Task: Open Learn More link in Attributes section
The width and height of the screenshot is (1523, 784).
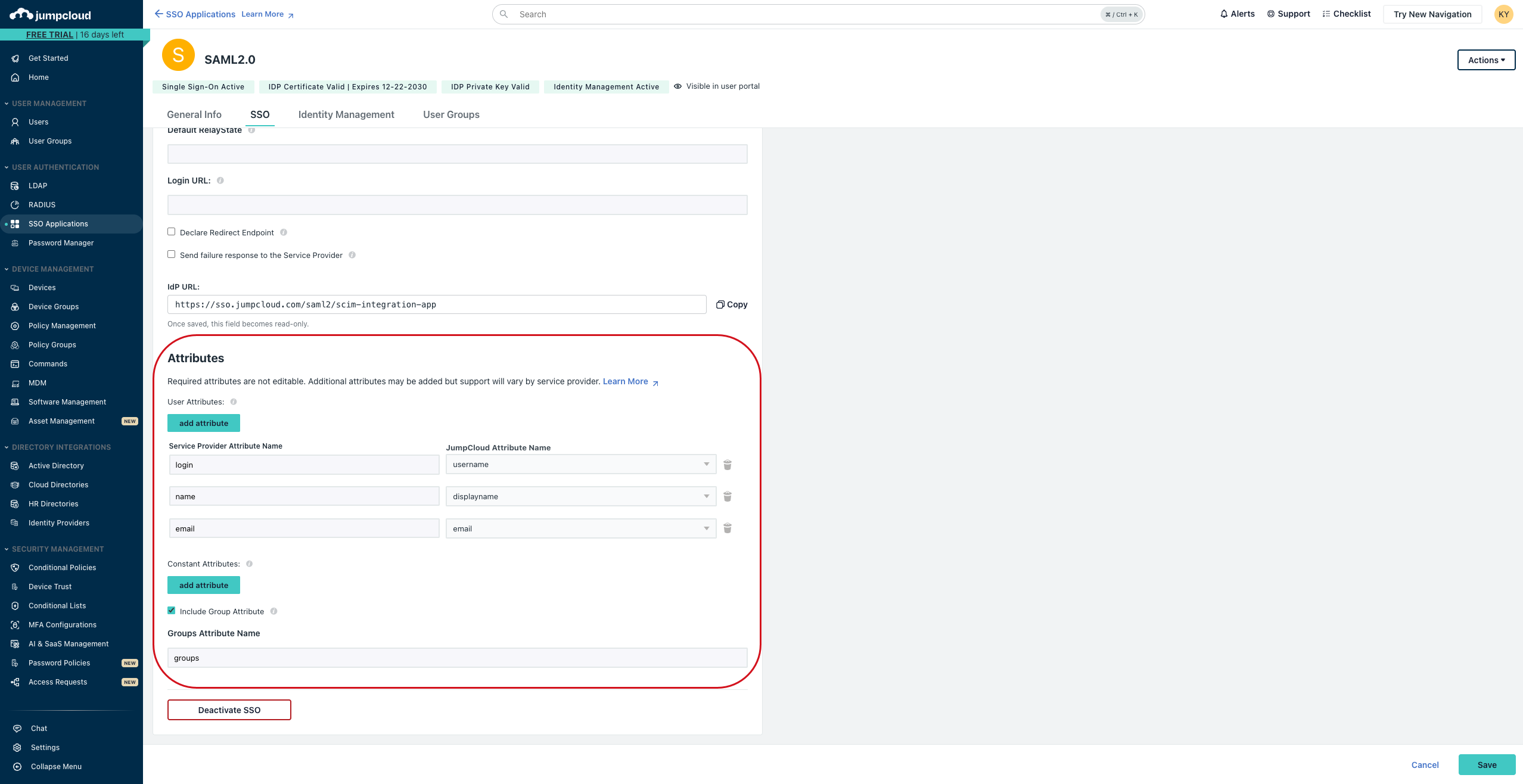Action: [x=630, y=381]
